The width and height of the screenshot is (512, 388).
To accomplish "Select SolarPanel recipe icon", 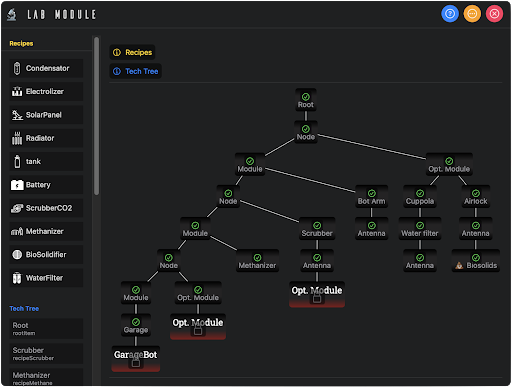I will tap(17, 115).
